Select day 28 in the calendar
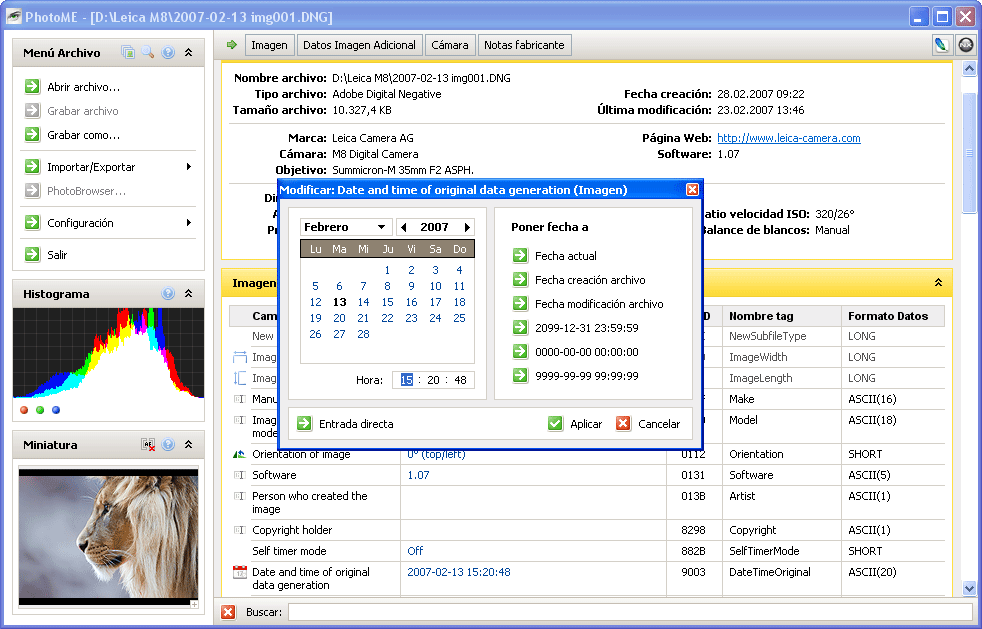Image resolution: width=982 pixels, height=629 pixels. pyautogui.click(x=363, y=334)
